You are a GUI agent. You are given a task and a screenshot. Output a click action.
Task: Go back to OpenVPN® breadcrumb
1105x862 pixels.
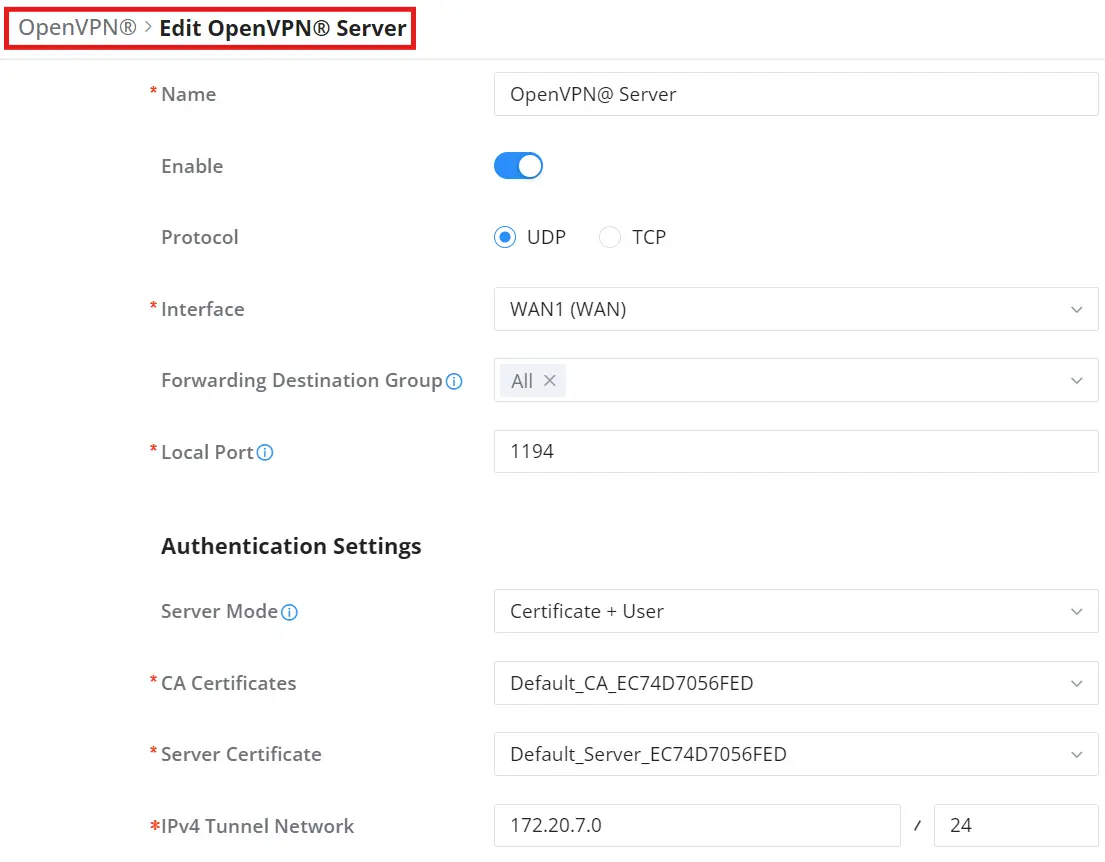pos(77,27)
